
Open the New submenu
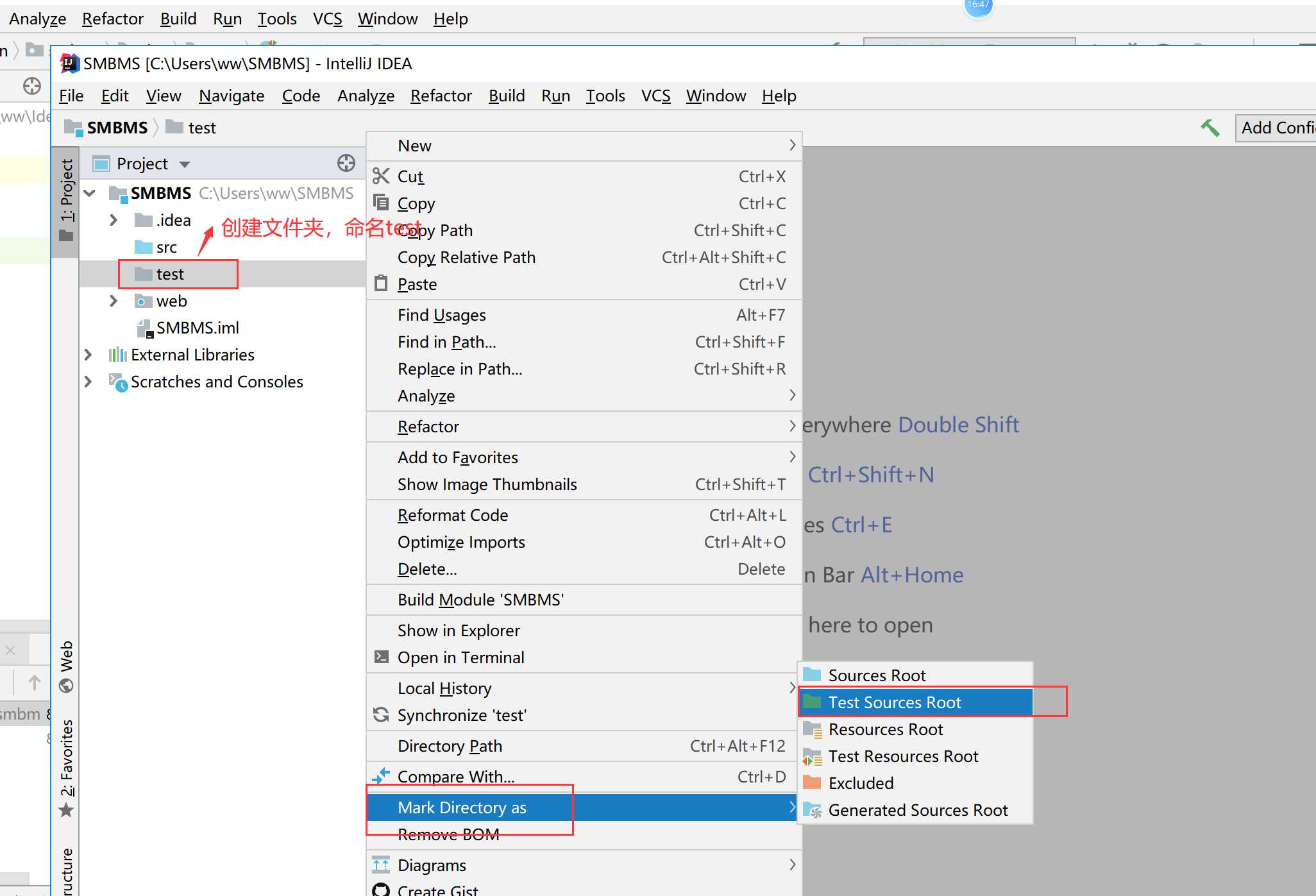(584, 146)
